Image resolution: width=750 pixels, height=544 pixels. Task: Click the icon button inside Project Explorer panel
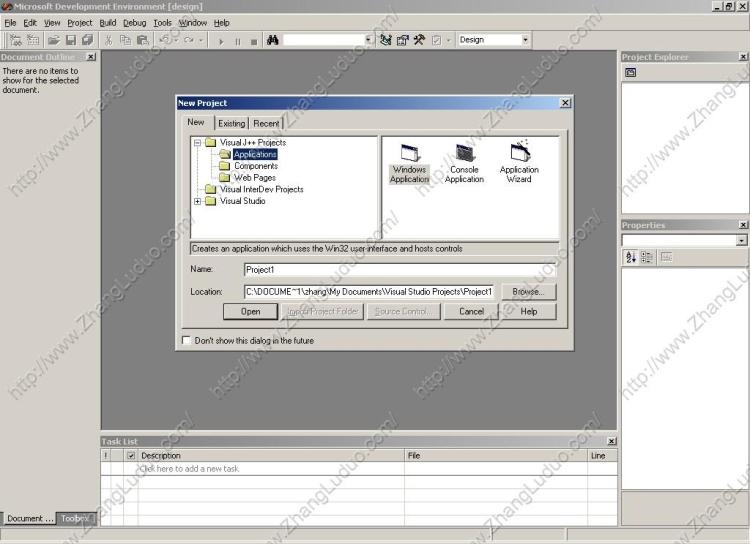click(631, 73)
